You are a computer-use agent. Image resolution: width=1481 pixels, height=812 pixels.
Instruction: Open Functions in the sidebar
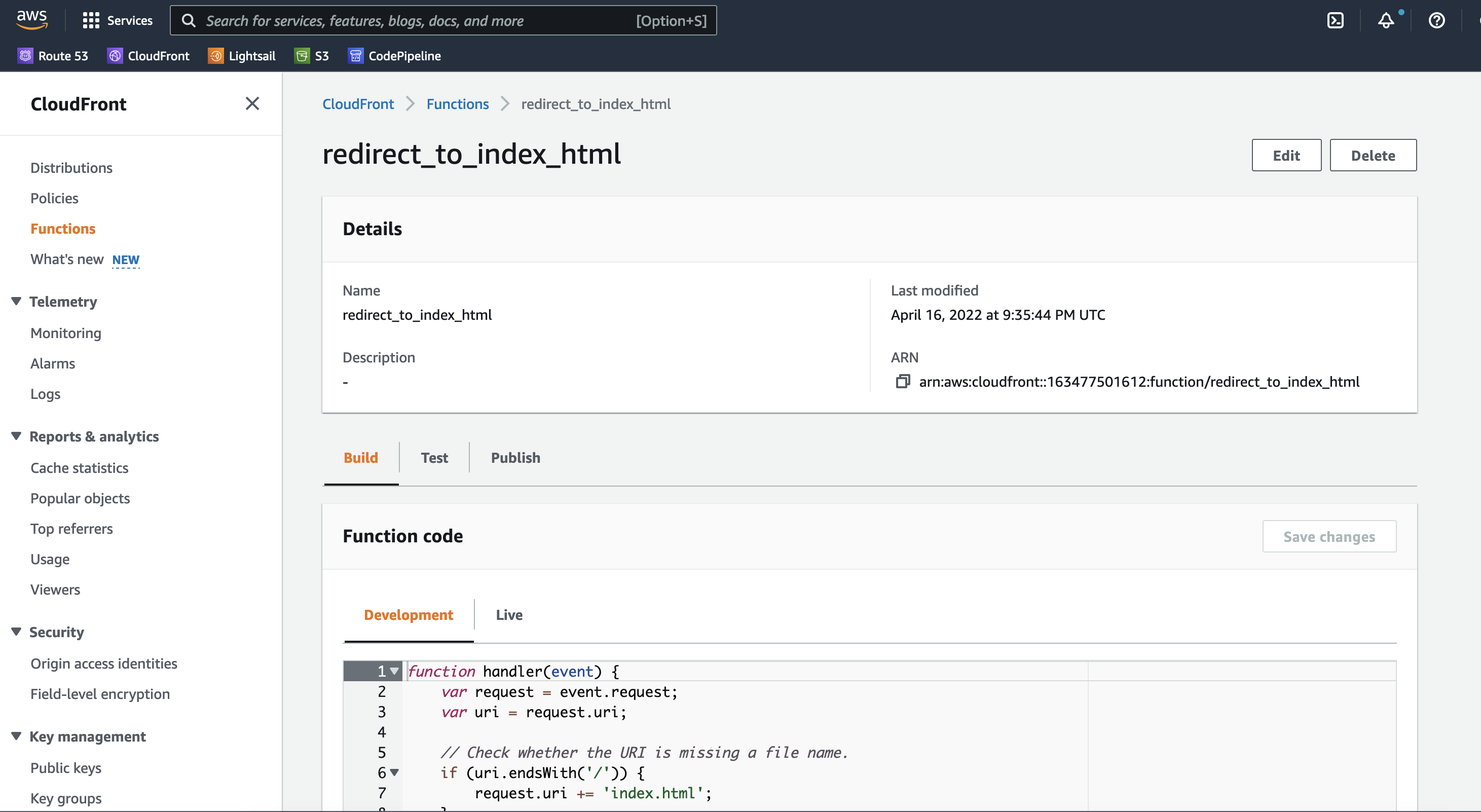(x=63, y=228)
